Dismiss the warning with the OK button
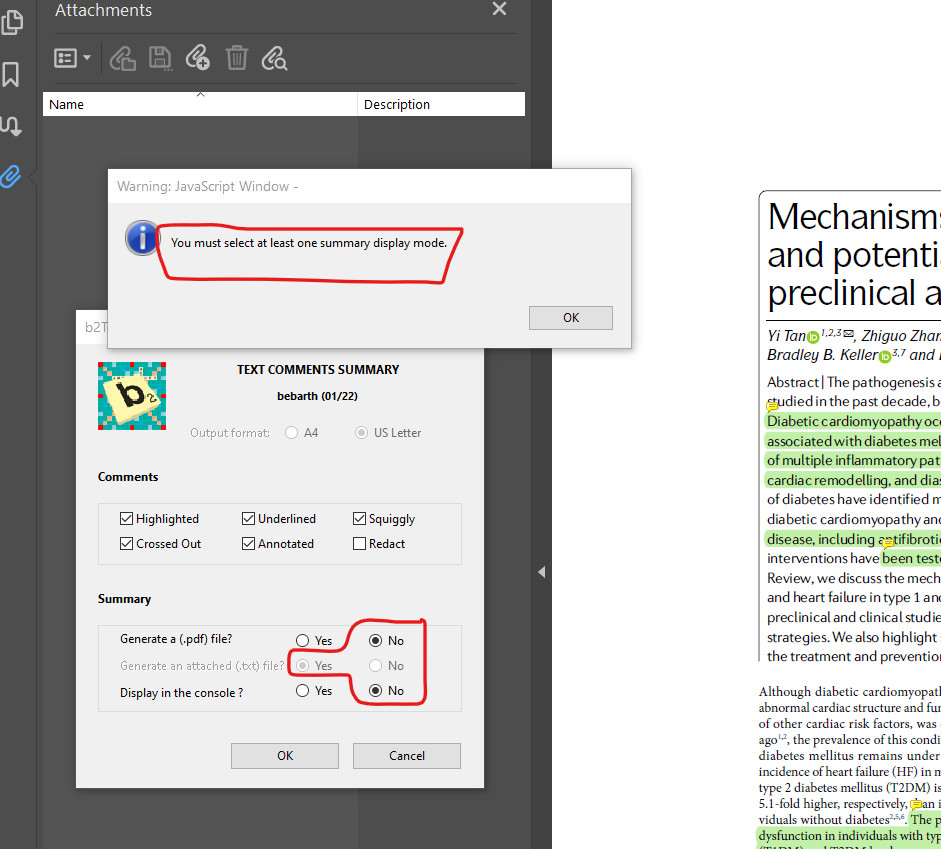Viewport: 941px width, 849px height. [570, 317]
